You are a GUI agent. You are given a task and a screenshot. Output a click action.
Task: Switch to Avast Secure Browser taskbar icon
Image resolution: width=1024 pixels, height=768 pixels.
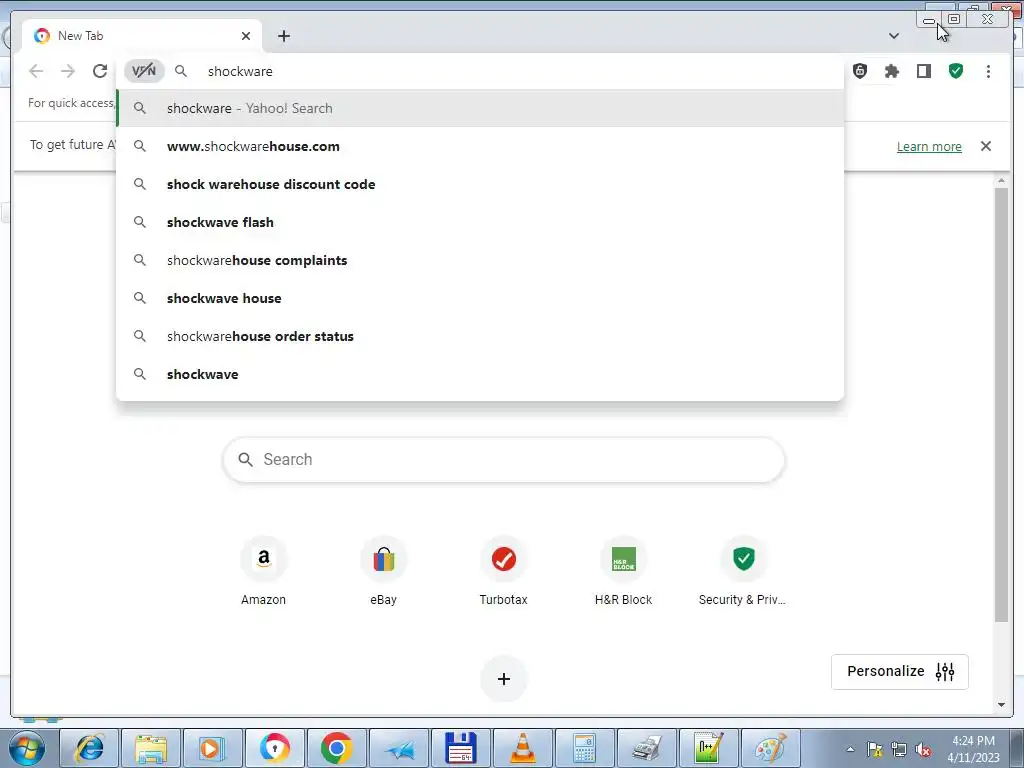(275, 748)
